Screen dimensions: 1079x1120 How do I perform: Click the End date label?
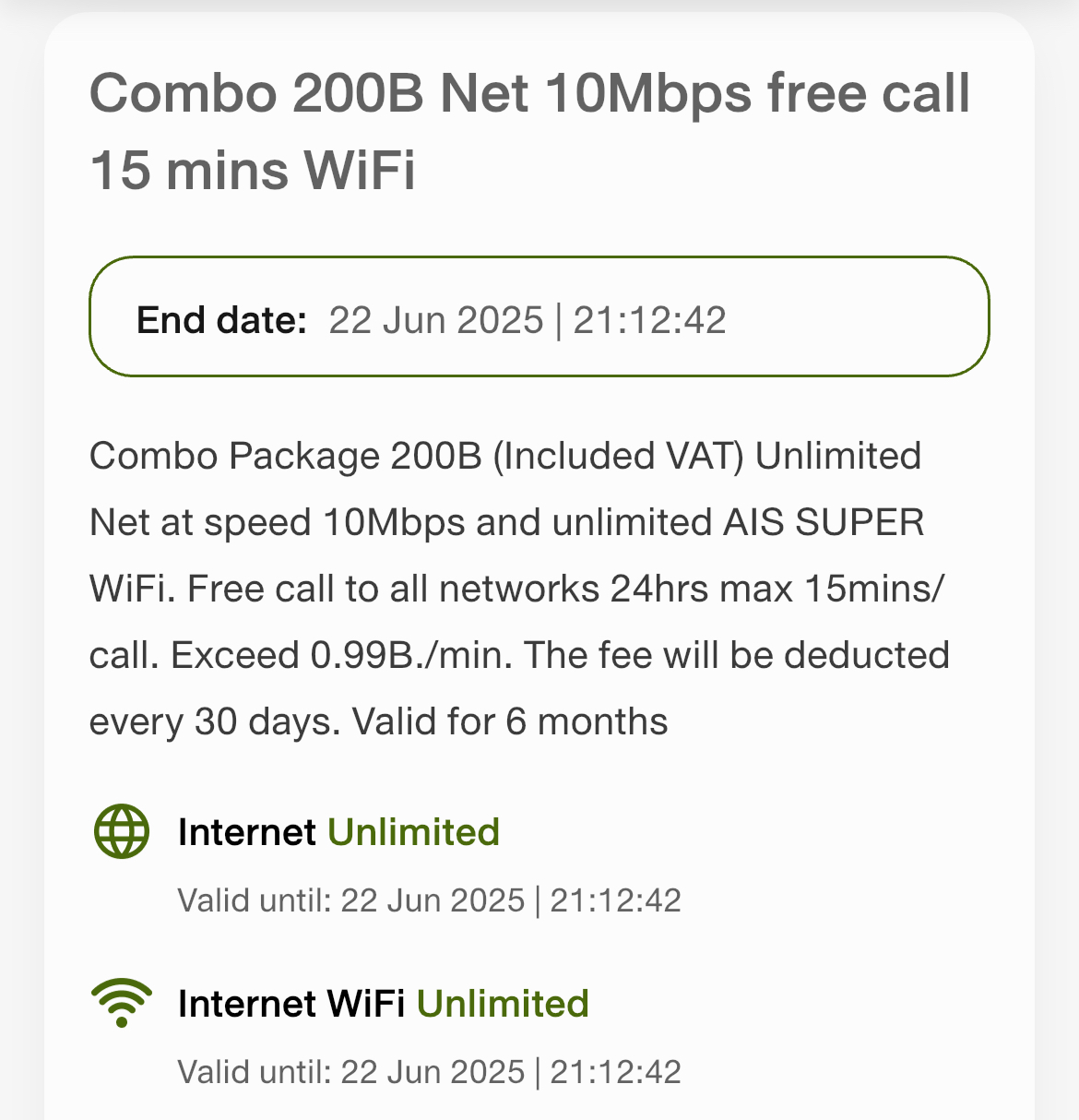pyautogui.click(x=221, y=320)
